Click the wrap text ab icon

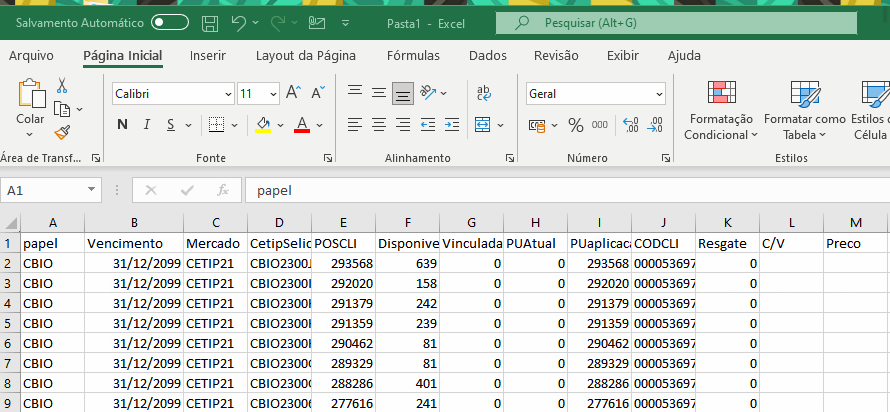[484, 93]
